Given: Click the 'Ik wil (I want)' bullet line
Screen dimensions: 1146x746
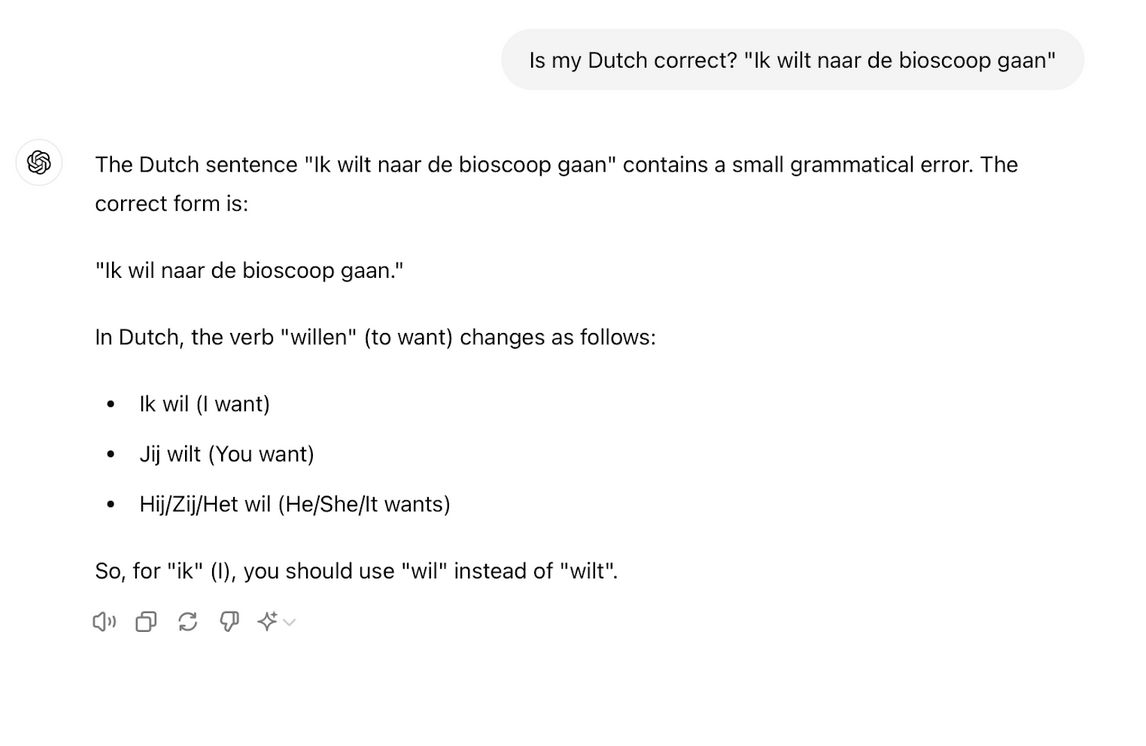Looking at the screenshot, I should 204,404.
